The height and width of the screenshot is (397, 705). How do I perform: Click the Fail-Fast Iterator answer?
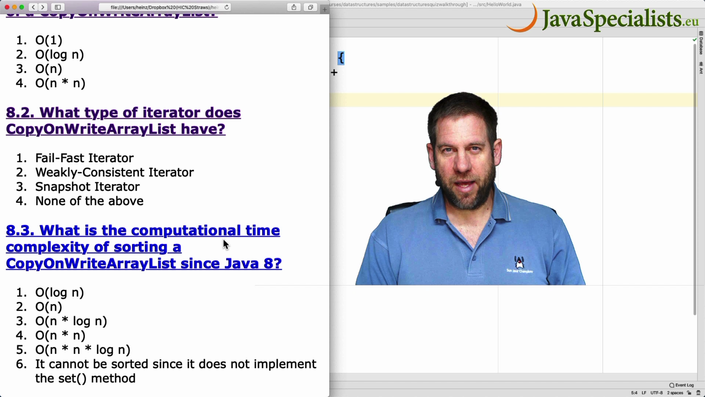(85, 158)
